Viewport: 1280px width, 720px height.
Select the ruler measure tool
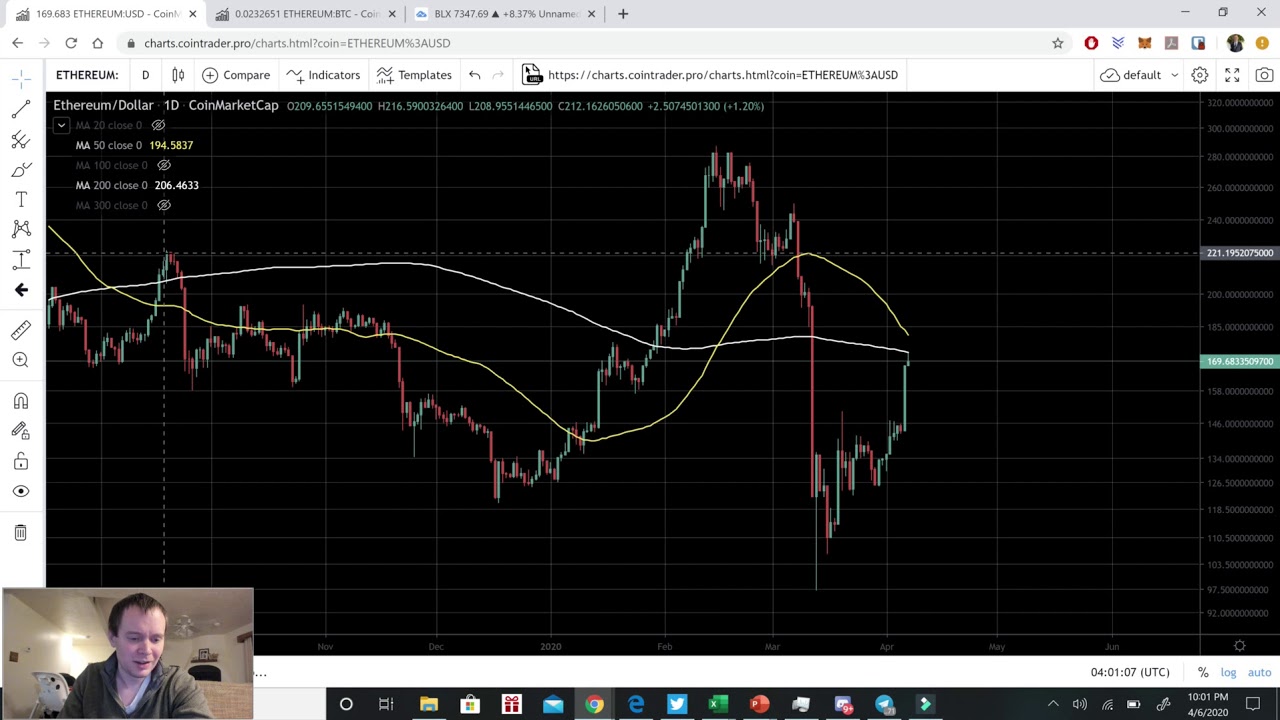pos(21,330)
